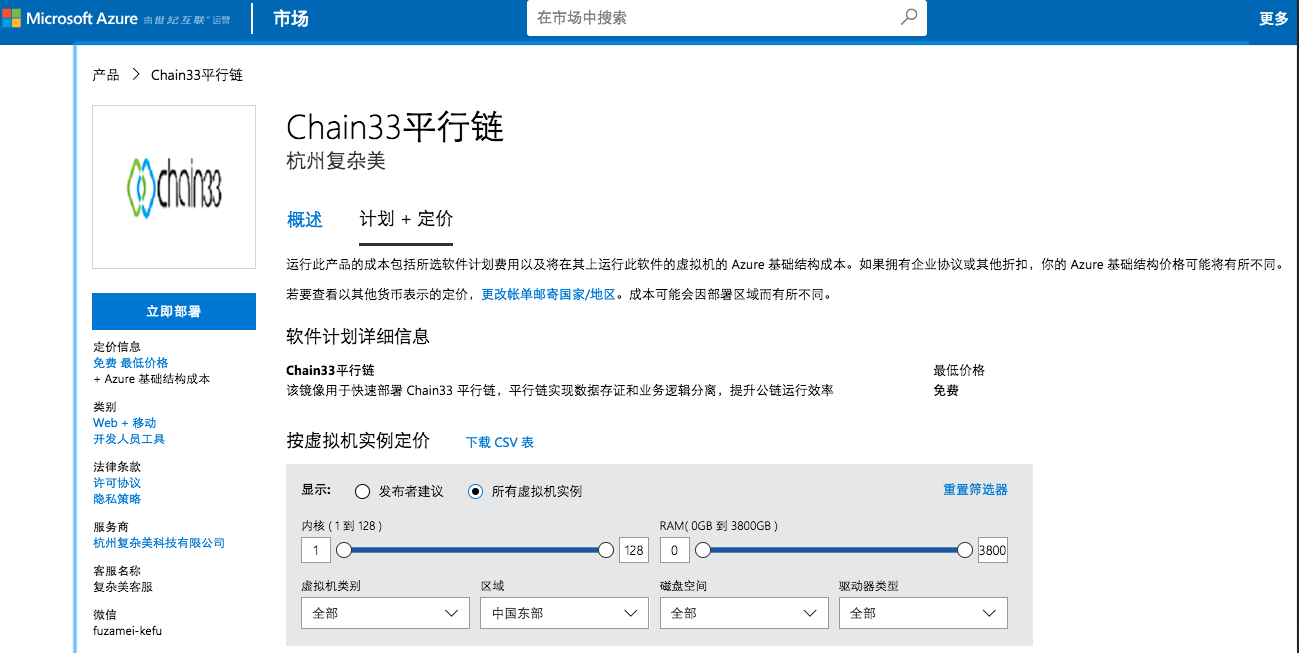Click the Chain33平行链 page title
The width and height of the screenshot is (1299, 653).
pyautogui.click(x=395, y=128)
